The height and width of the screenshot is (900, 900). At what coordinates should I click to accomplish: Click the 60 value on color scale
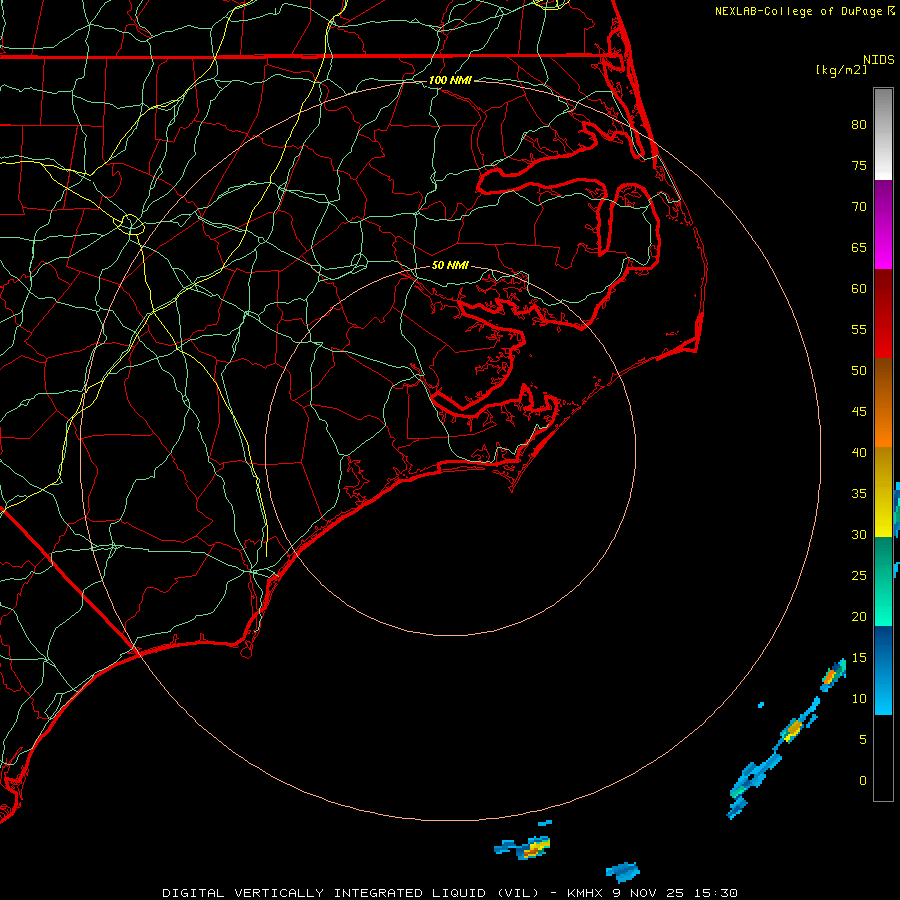click(859, 289)
